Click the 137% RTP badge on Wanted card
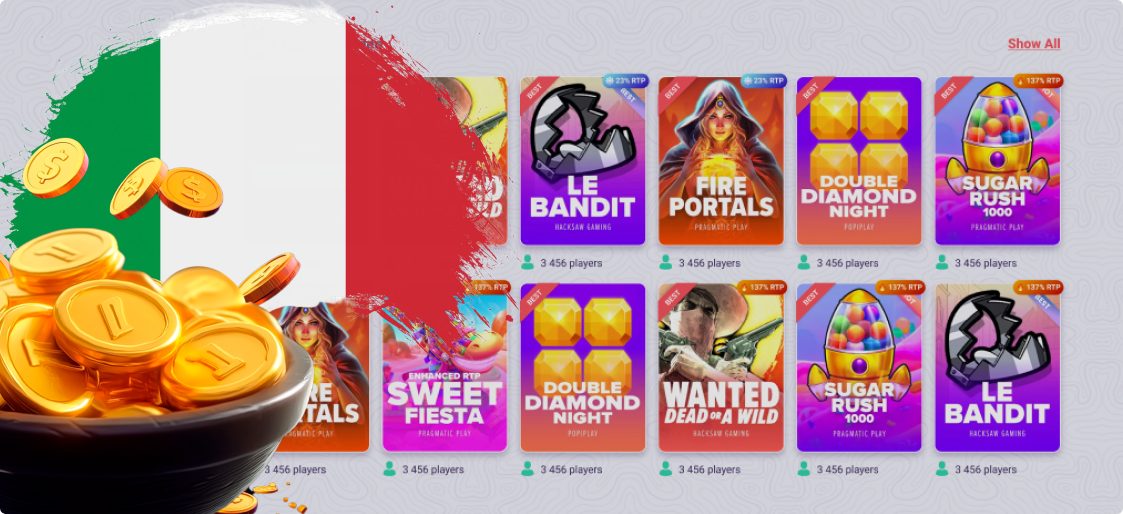 761,287
